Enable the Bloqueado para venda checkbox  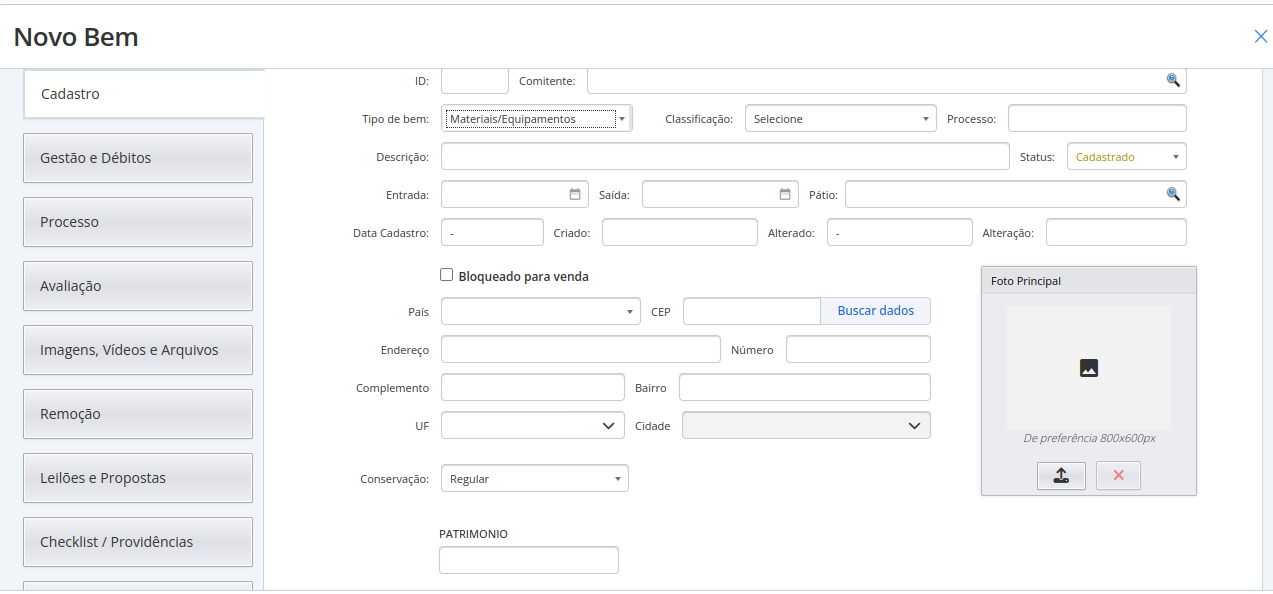tap(447, 275)
